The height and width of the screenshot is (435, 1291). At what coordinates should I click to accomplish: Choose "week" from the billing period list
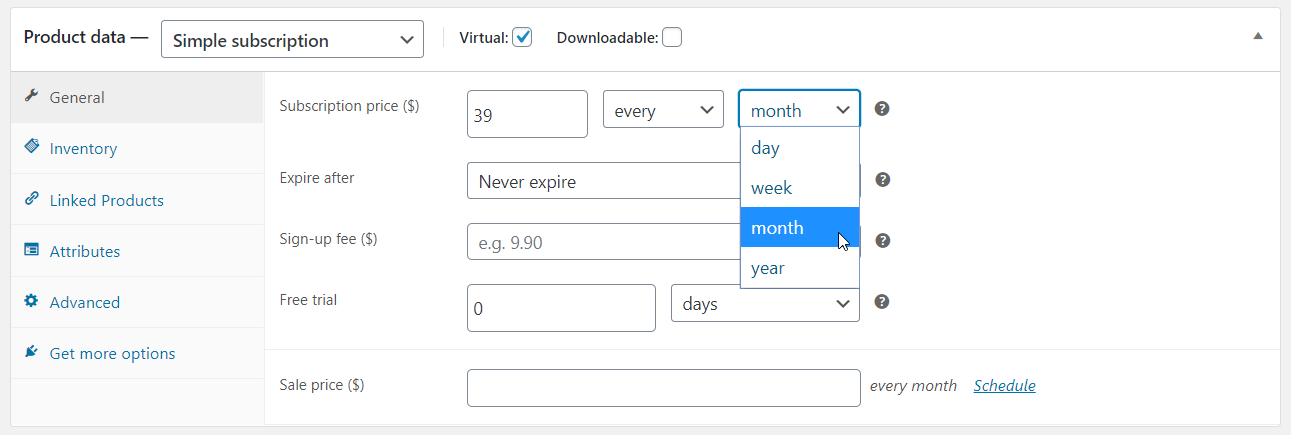tap(799, 188)
